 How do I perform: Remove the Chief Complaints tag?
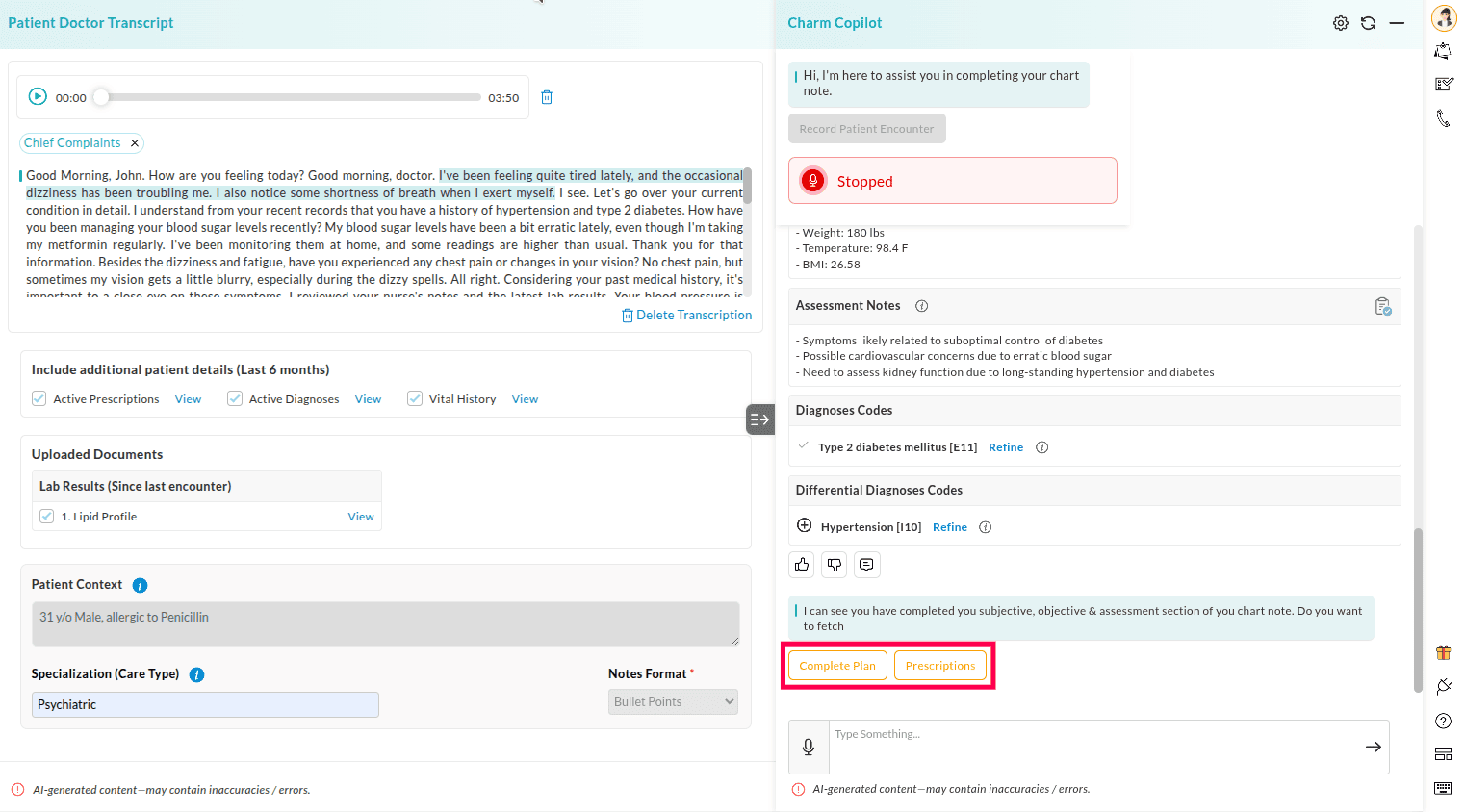pyautogui.click(x=135, y=143)
